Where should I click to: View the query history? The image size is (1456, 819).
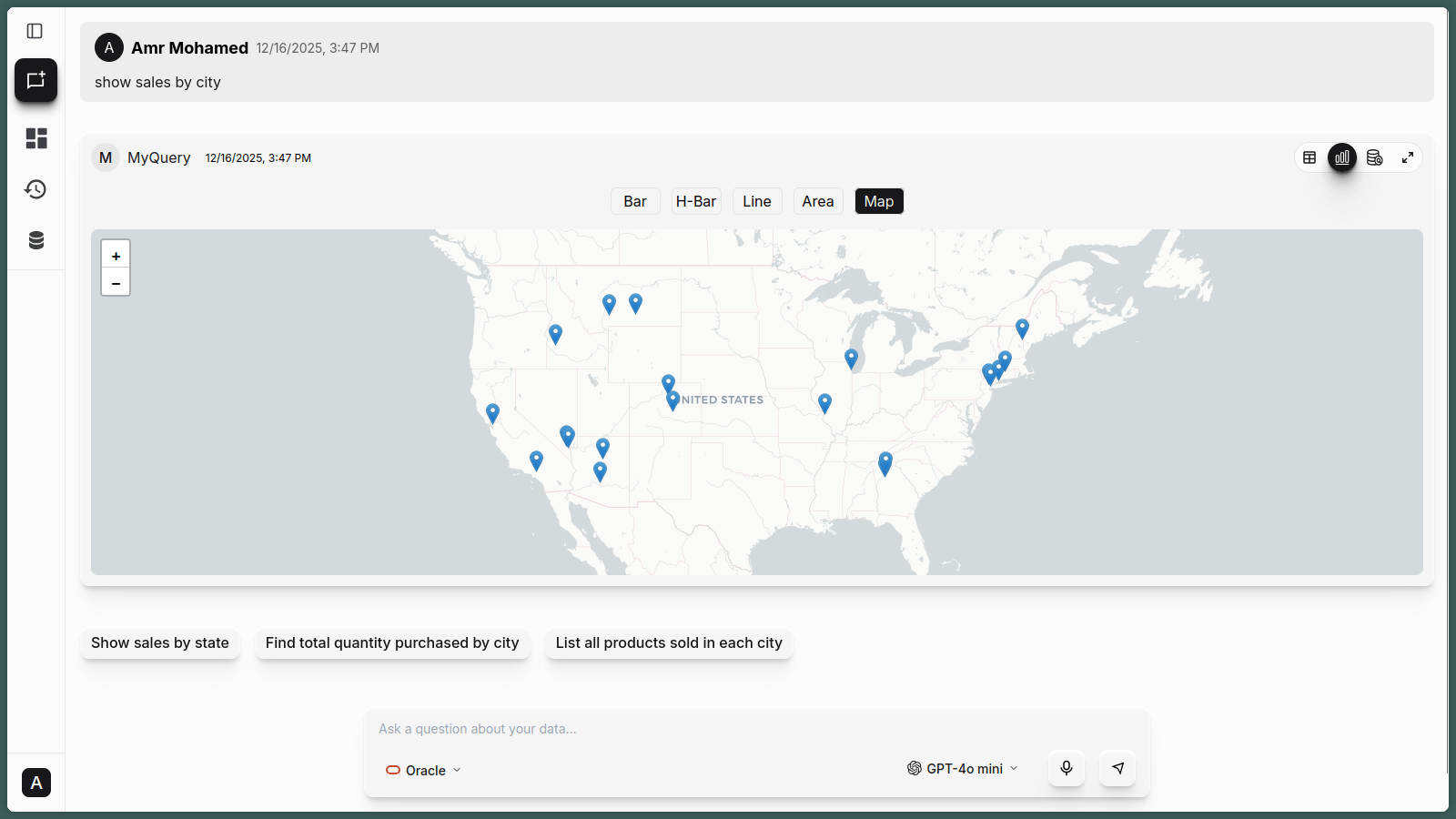click(35, 189)
